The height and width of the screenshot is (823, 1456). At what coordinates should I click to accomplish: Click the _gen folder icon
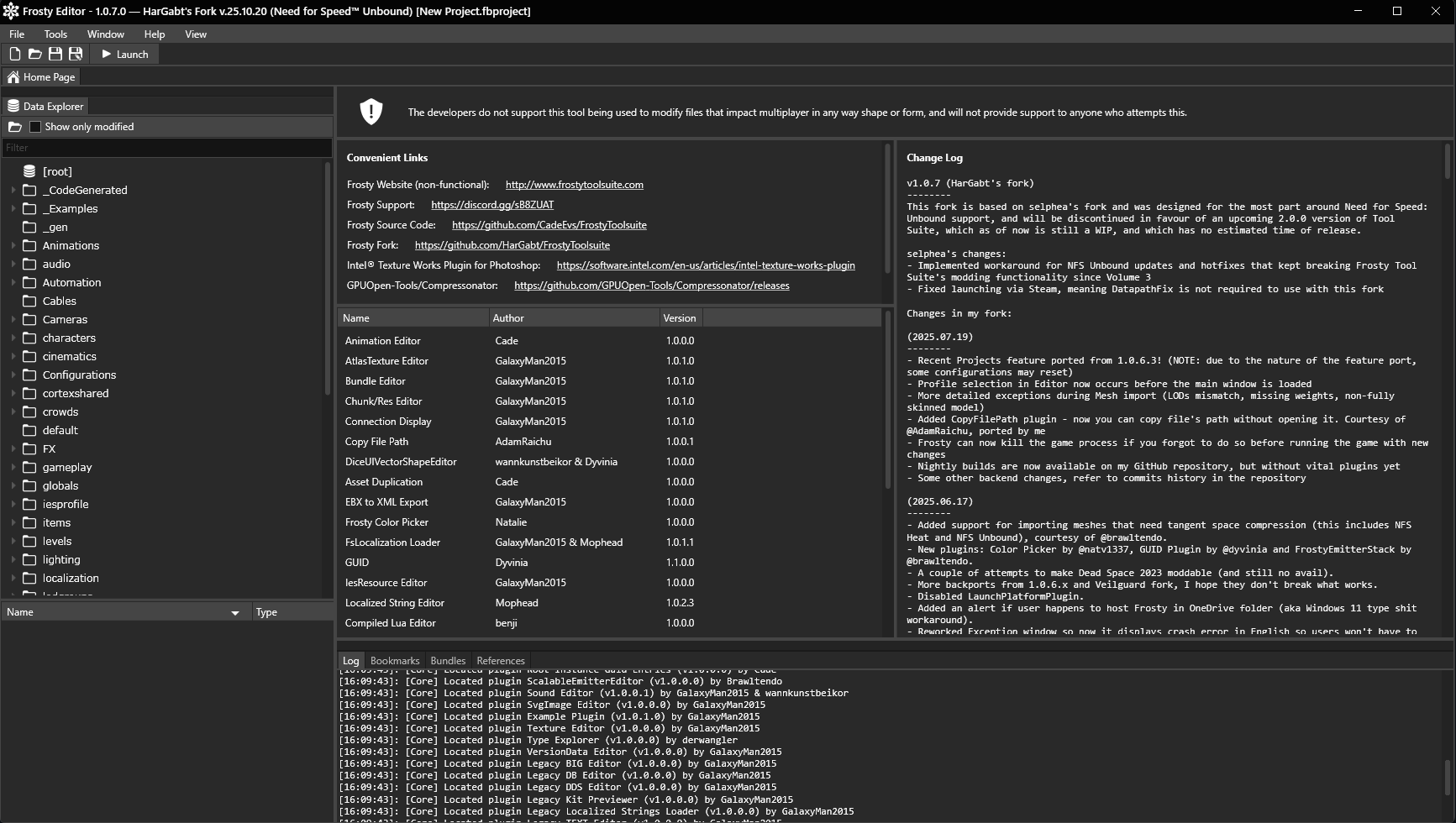[29, 227]
